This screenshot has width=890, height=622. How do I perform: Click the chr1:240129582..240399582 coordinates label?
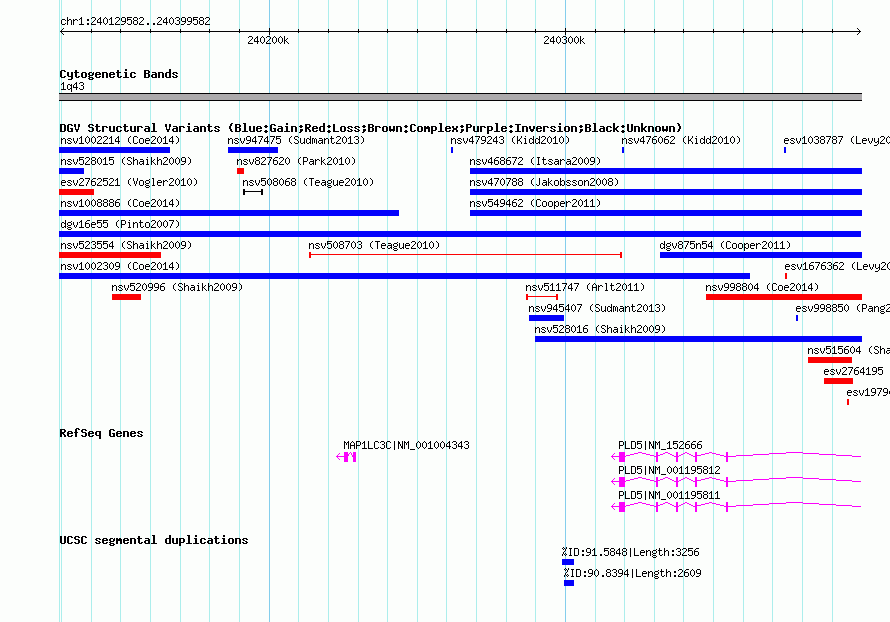(x=135, y=22)
